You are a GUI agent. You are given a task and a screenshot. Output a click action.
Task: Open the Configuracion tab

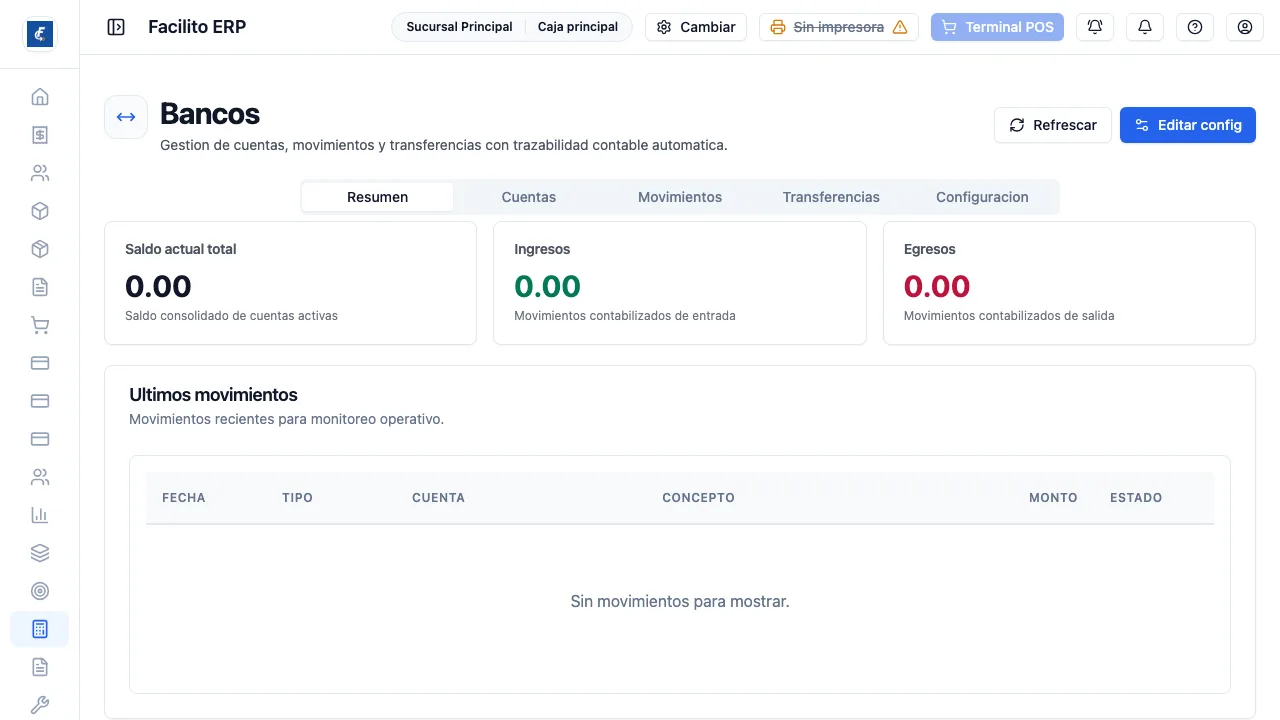(x=982, y=197)
